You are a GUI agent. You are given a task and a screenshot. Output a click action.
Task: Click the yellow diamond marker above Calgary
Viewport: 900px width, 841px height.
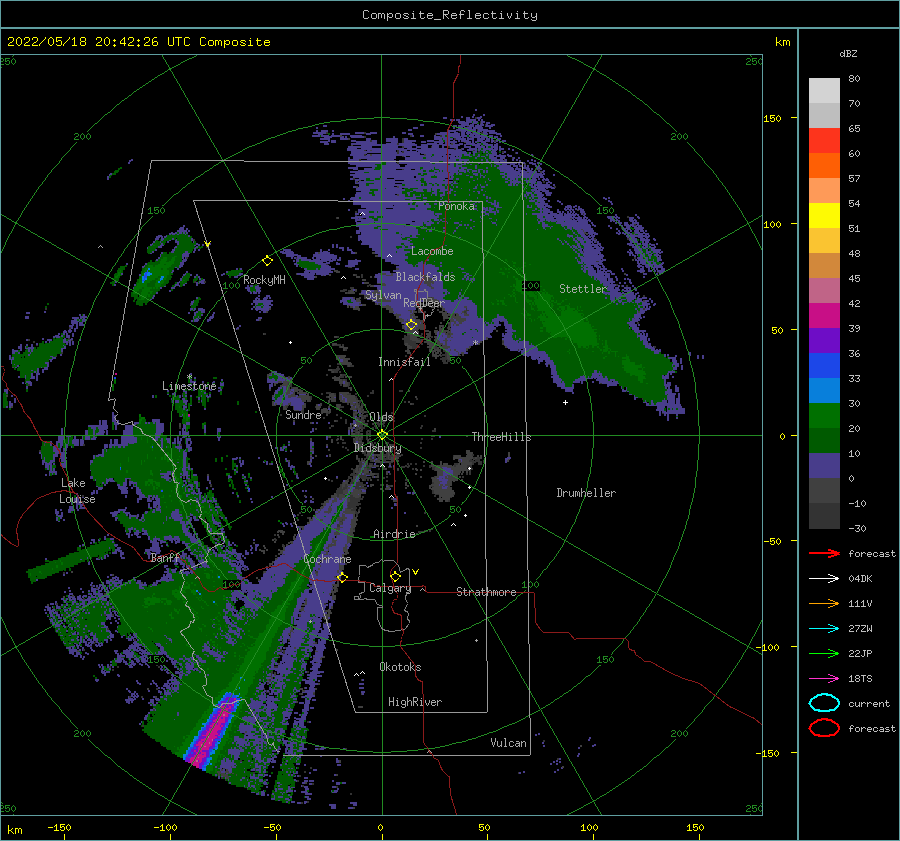(395, 576)
